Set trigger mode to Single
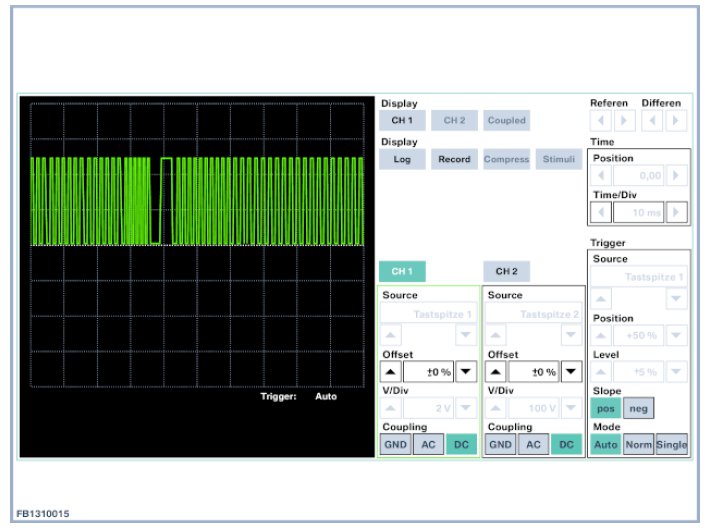This screenshot has width=713, height=531. 671,445
